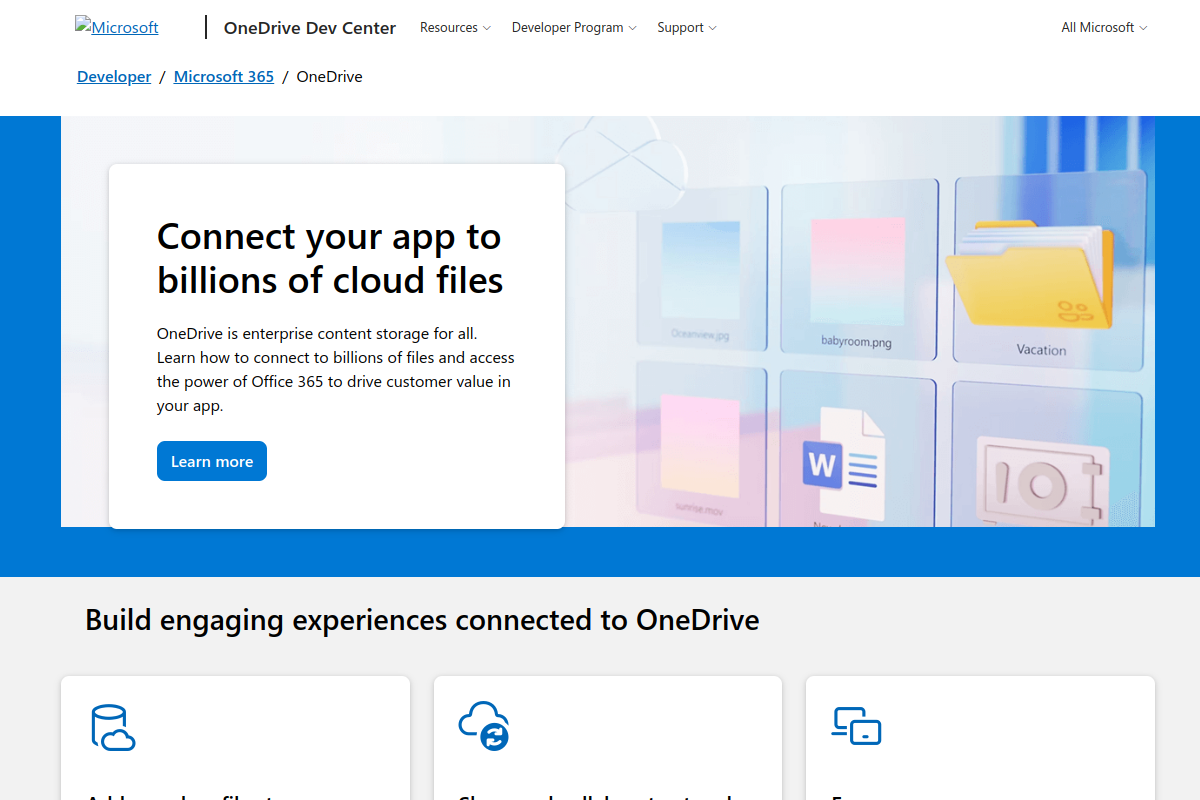Expand the Developer Program menu
Image resolution: width=1200 pixels, height=800 pixels.
tap(574, 28)
